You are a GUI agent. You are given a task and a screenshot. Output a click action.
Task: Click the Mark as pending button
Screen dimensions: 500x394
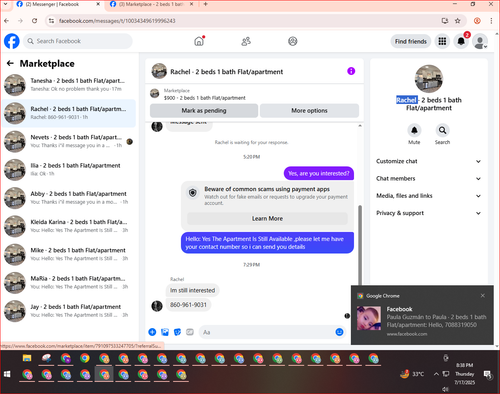click(204, 110)
